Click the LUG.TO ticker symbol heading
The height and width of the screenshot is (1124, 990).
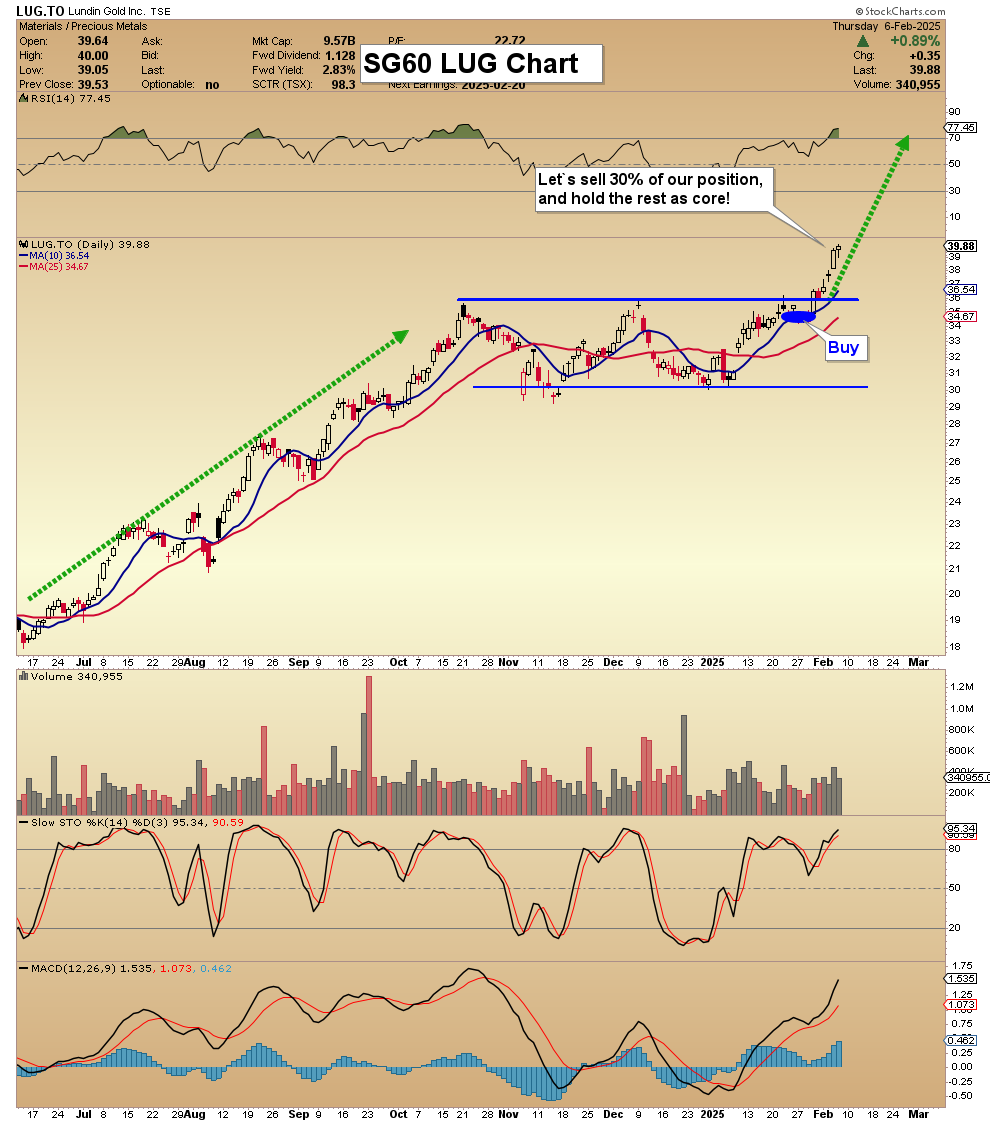(40, 11)
